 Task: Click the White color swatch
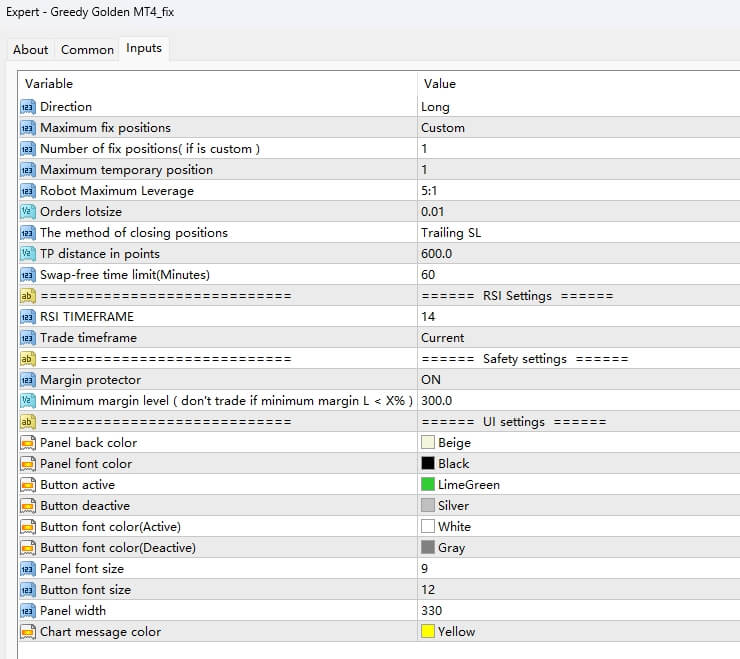(x=428, y=526)
